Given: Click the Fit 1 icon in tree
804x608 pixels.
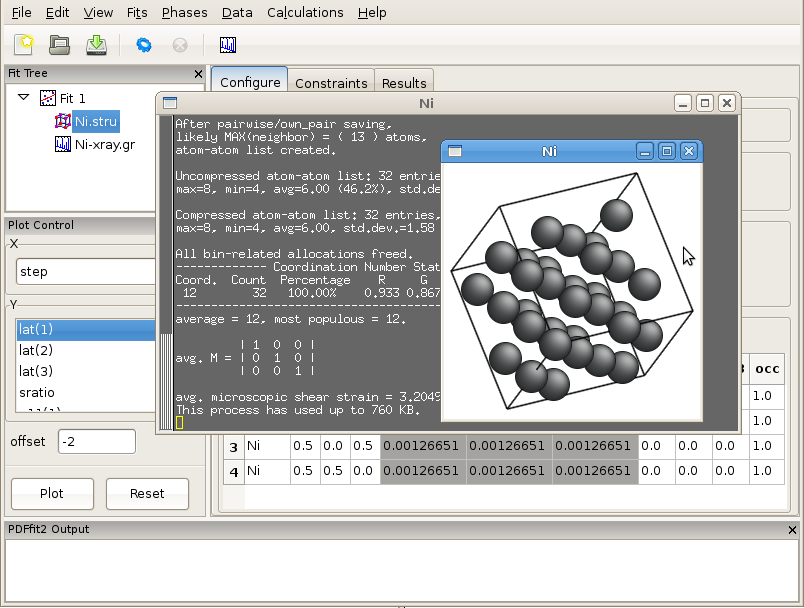Looking at the screenshot, I should pos(48,98).
